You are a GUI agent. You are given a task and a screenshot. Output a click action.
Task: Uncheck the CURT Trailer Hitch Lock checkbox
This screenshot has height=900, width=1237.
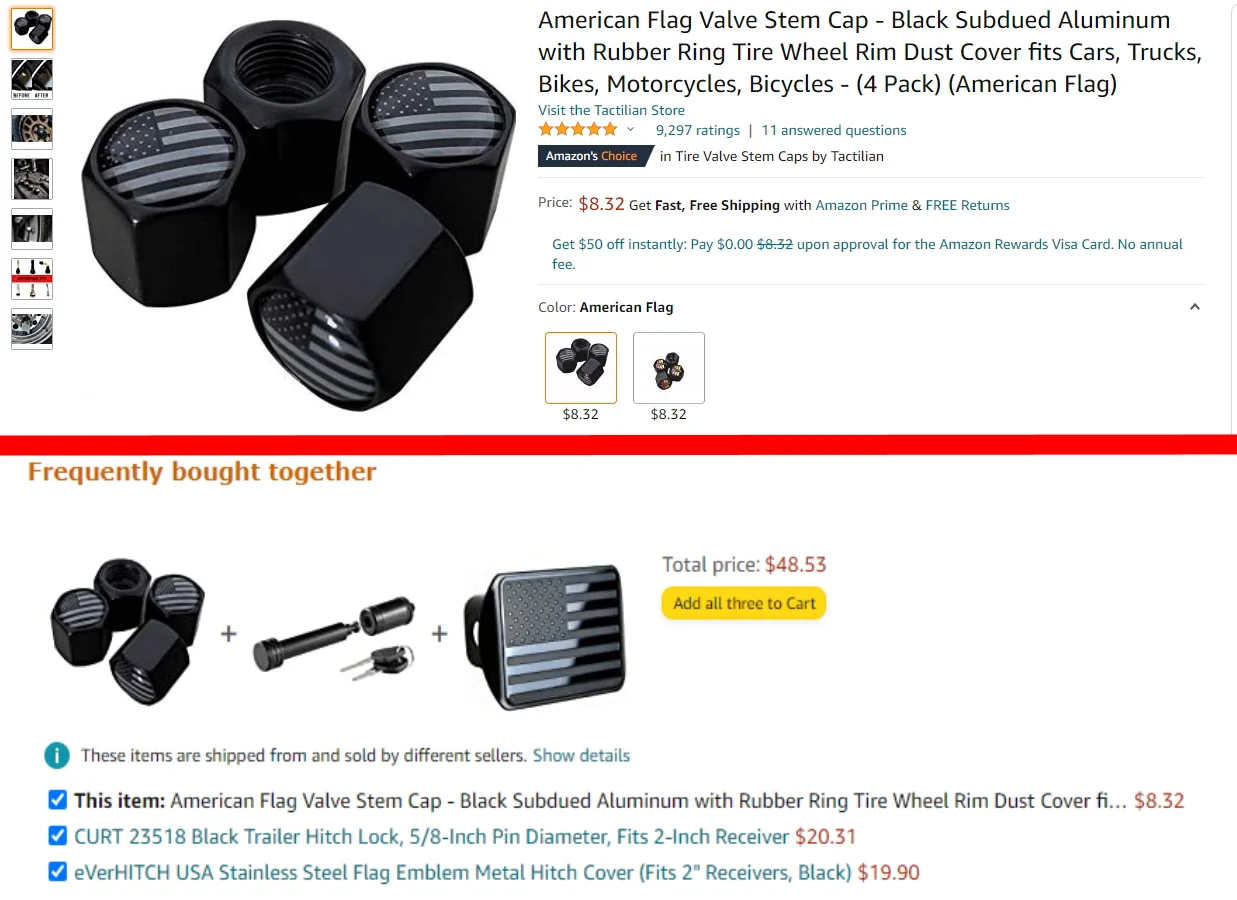tap(58, 836)
